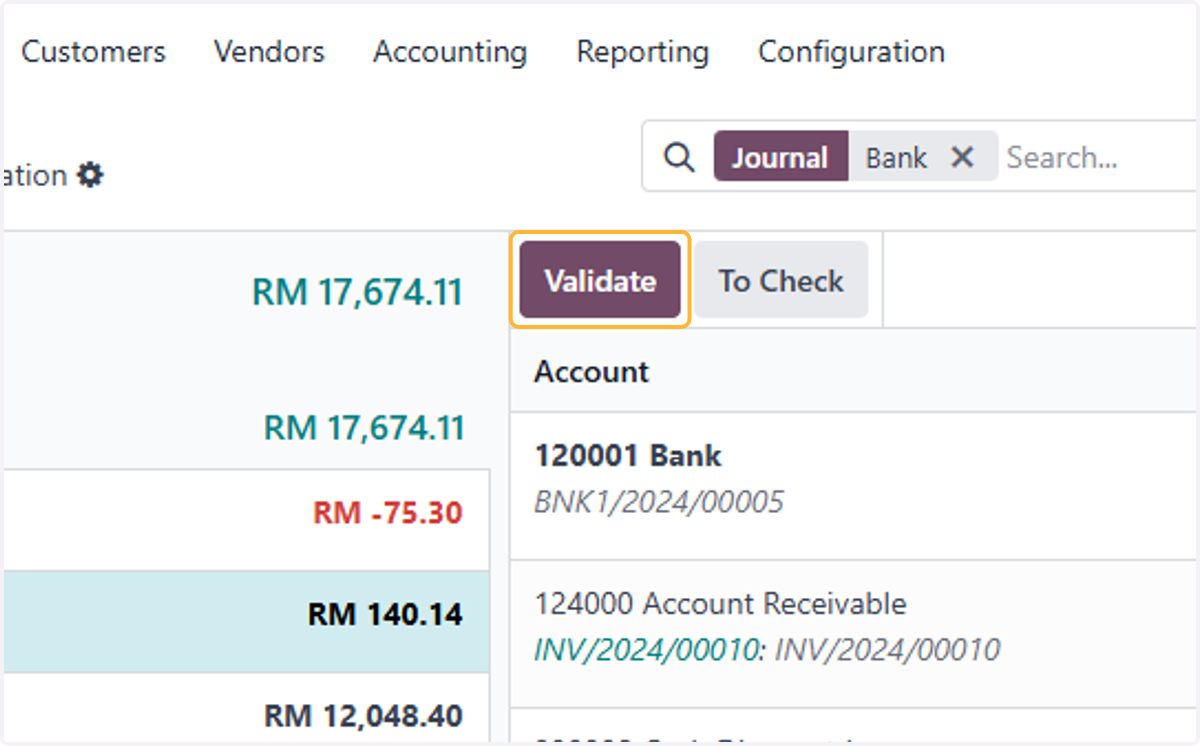
Task: Open the Configuration menu
Action: [851, 52]
